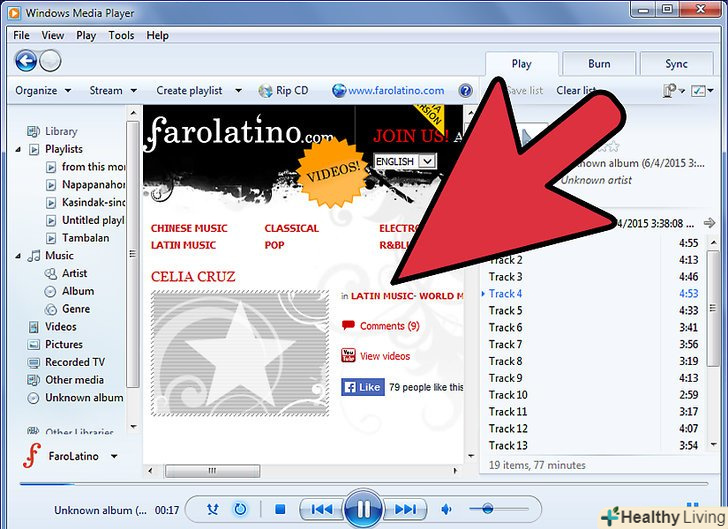
Task: Open the Tambalan playlist
Action: [85, 238]
